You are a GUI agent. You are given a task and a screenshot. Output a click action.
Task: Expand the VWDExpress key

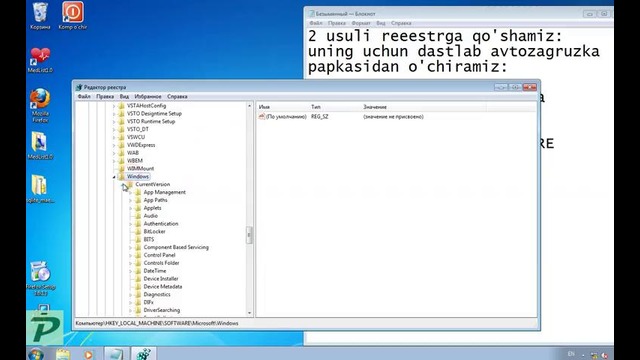tap(114, 145)
